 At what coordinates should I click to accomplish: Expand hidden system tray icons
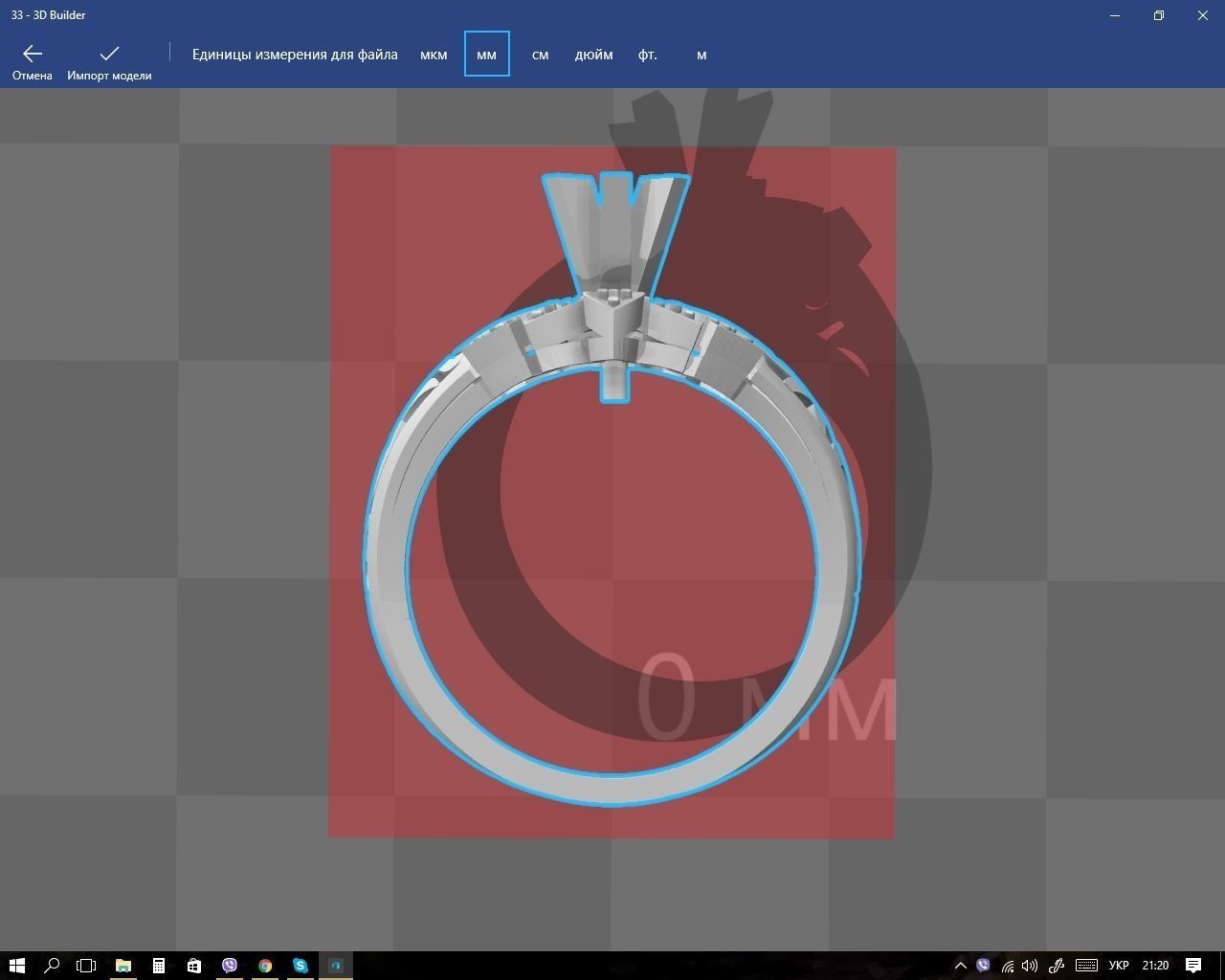pyautogui.click(x=961, y=965)
